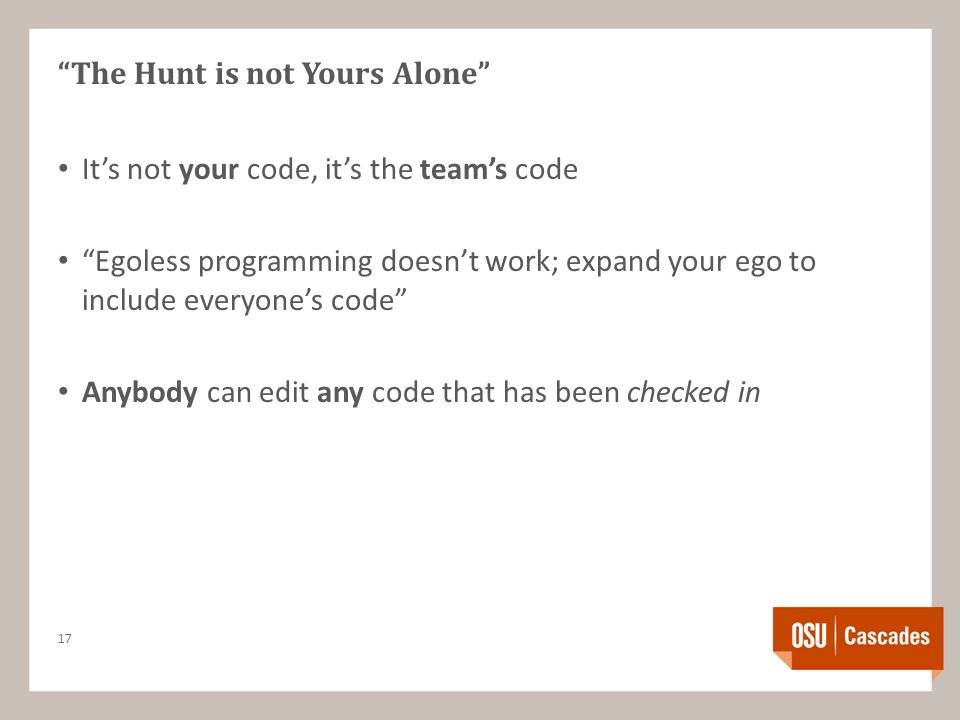
Task: Click the Cascades word in the logo
Action: tap(887, 636)
